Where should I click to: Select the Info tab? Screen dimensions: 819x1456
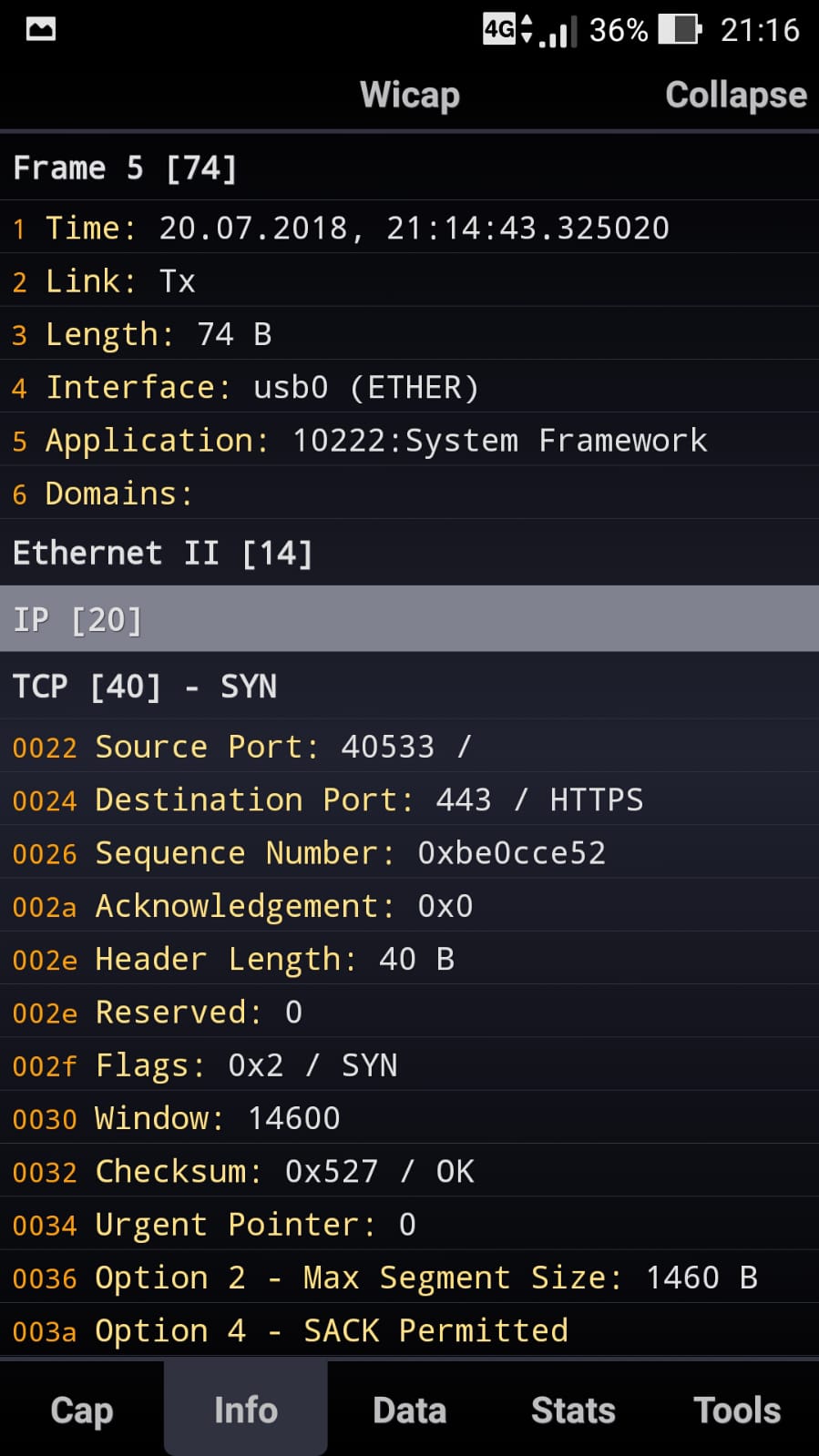coord(246,1410)
